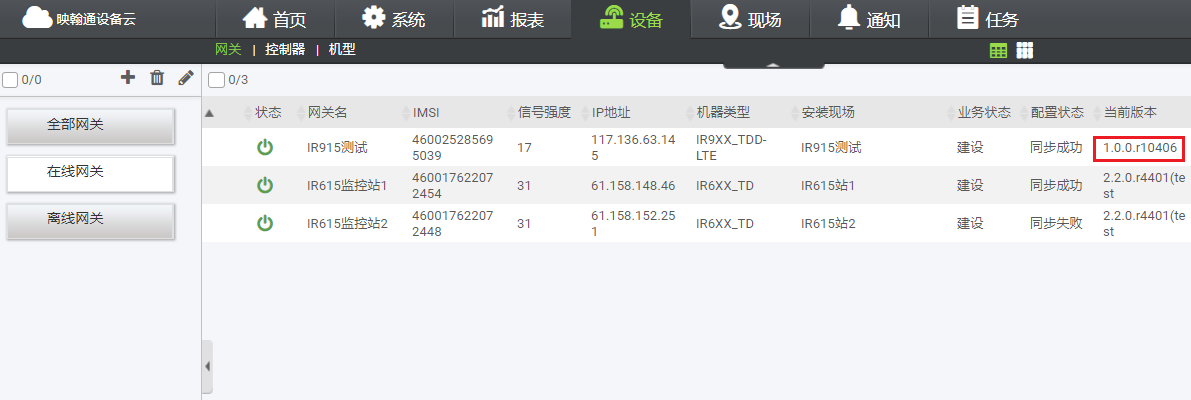Image resolution: width=1191 pixels, height=400 pixels.
Task: Open gateway IR615监控站1 entry
Action: [346, 186]
